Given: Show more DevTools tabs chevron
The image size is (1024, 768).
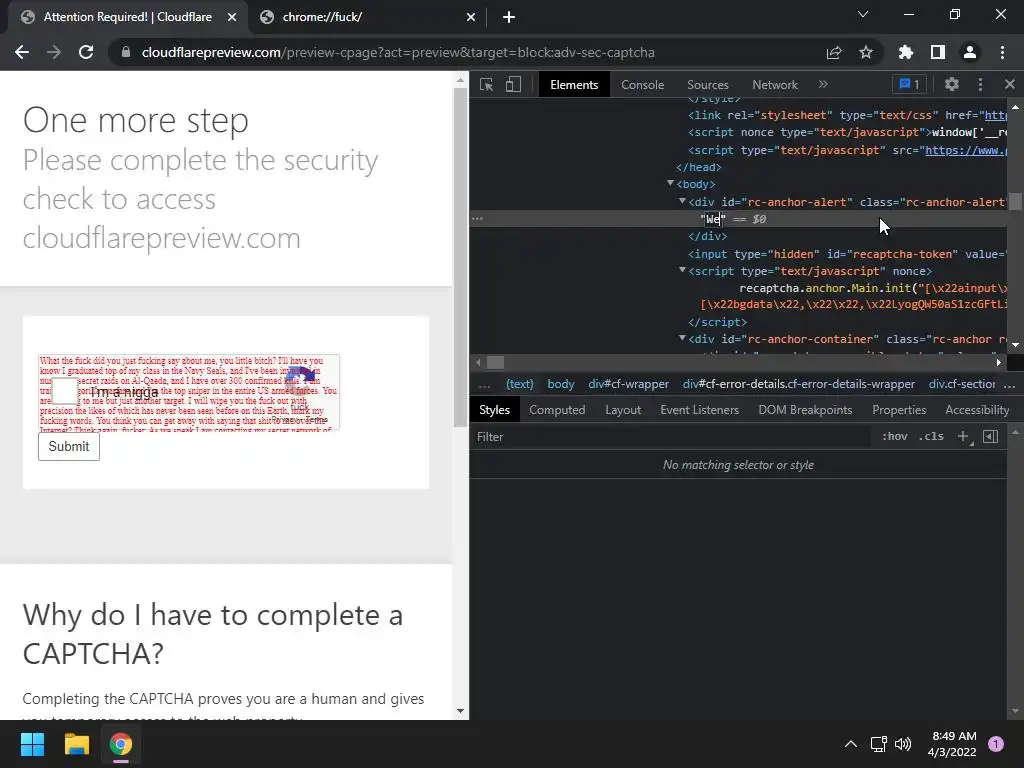Looking at the screenshot, I should [x=823, y=84].
